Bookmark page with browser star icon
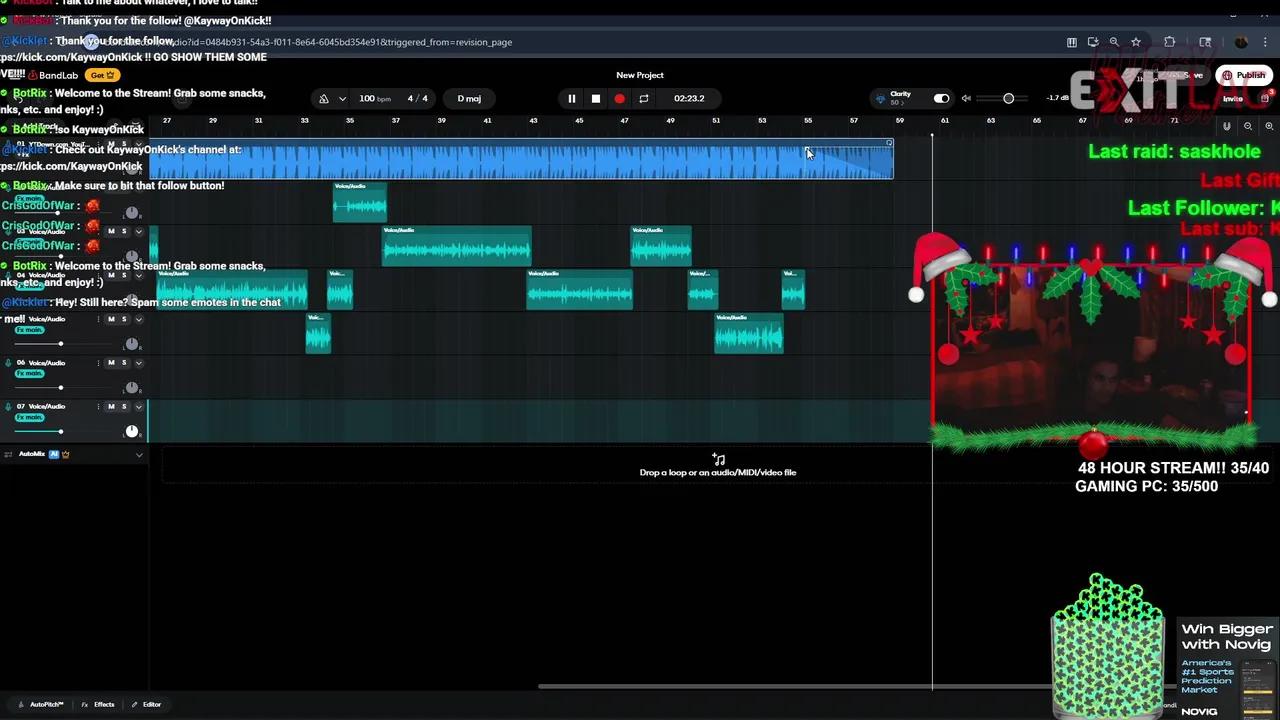This screenshot has width=1280, height=720. coord(1135,42)
